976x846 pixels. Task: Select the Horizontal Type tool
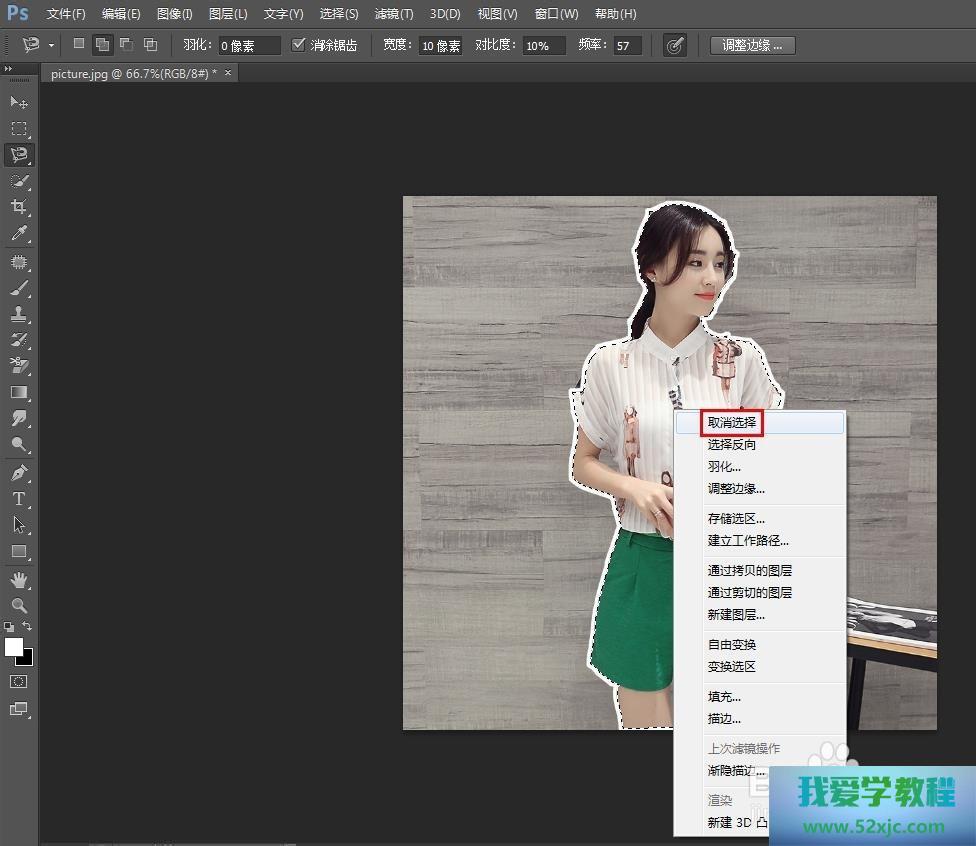(18, 498)
